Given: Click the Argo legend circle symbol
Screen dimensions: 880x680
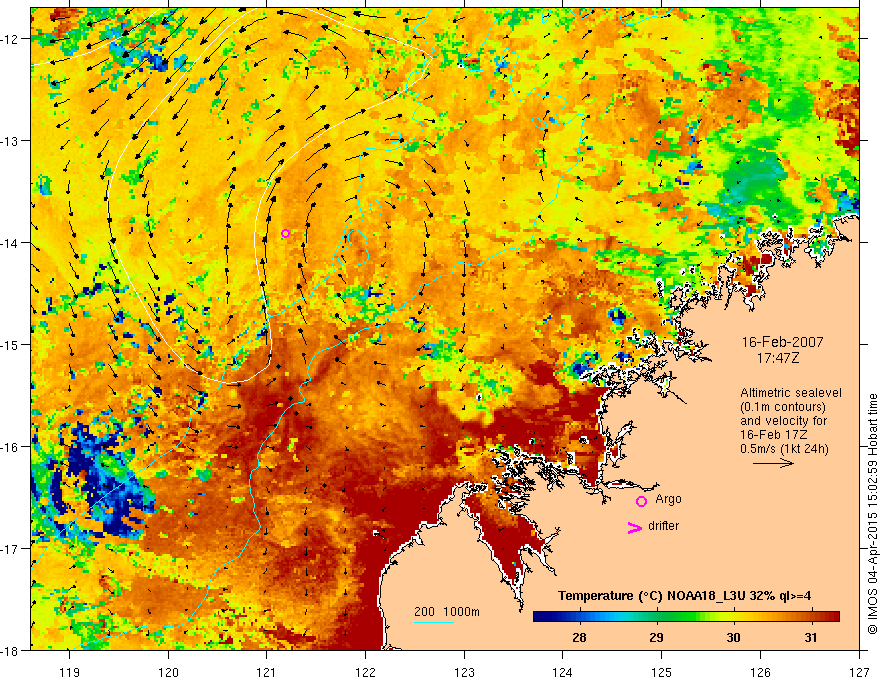Looking at the screenshot, I should coord(641,501).
